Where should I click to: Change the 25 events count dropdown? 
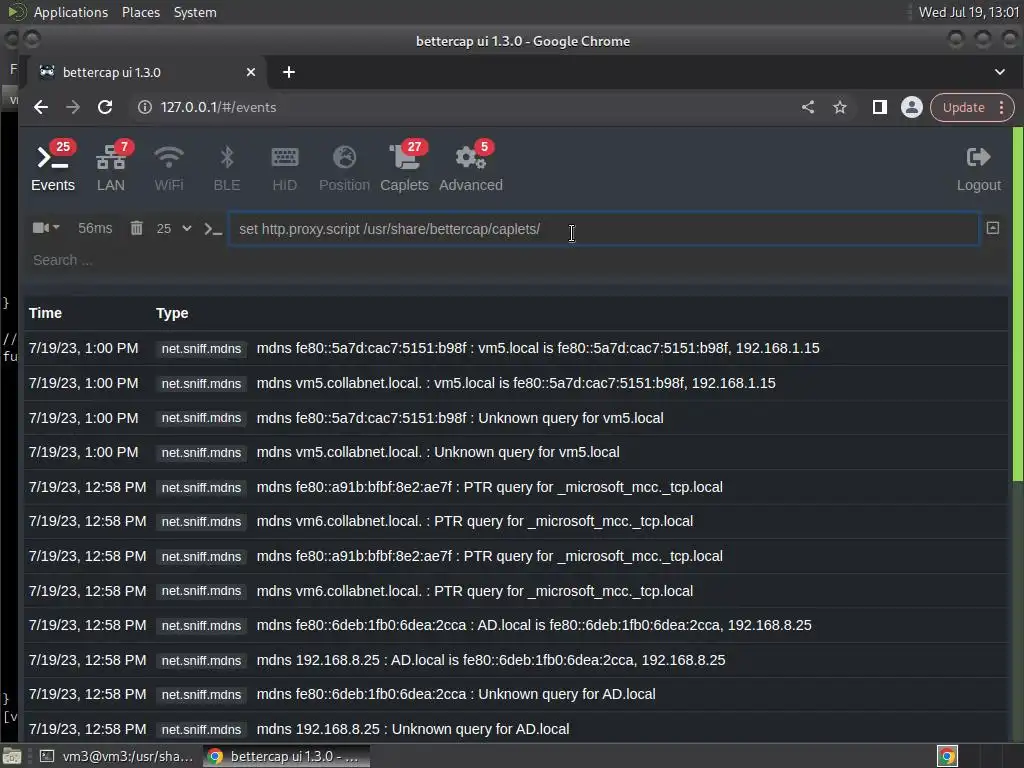(174, 229)
